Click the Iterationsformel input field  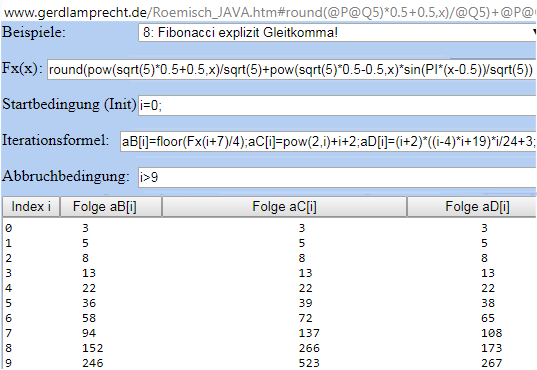(x=328, y=141)
